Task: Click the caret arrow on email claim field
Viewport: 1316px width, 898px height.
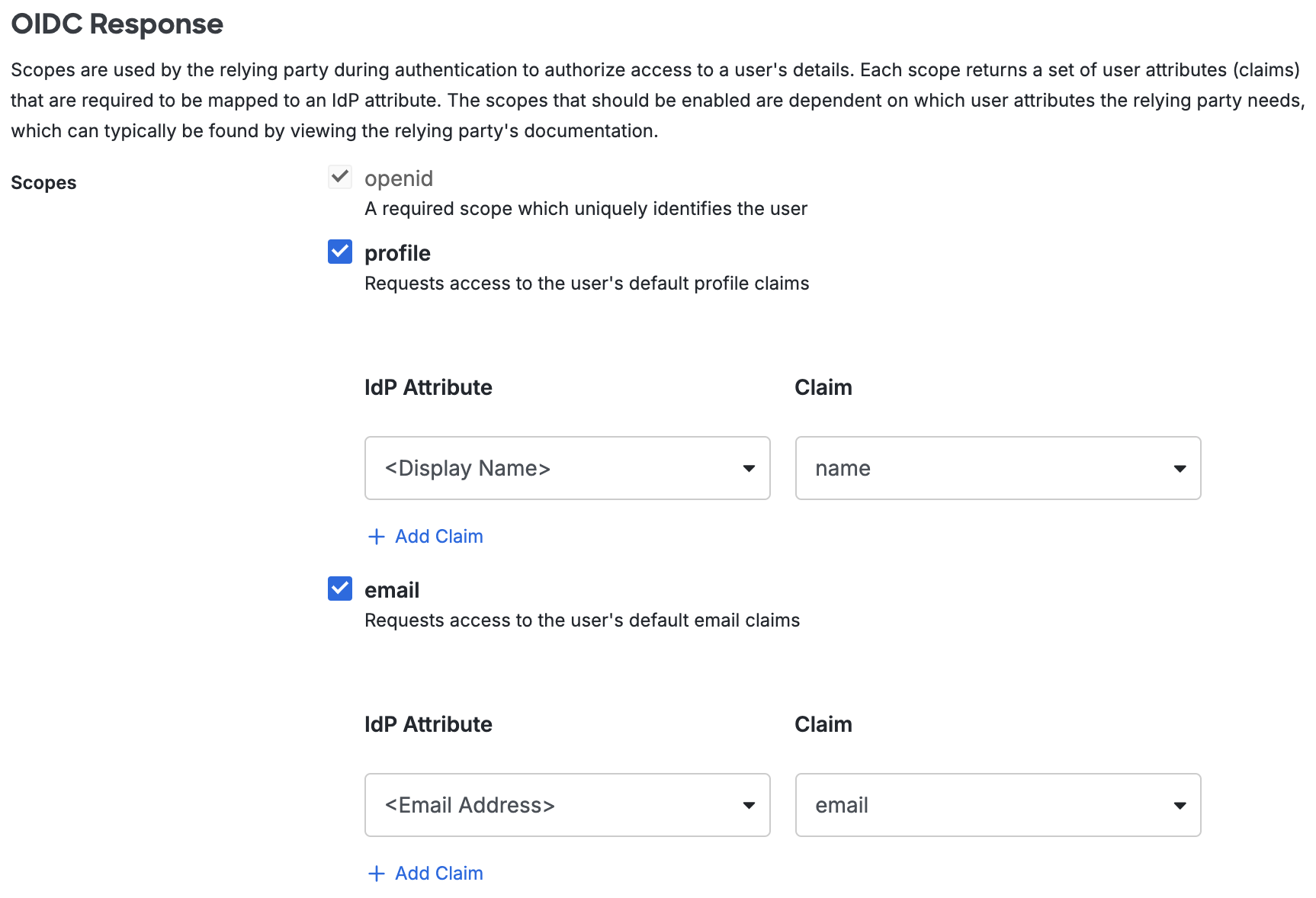Action: click(1180, 805)
